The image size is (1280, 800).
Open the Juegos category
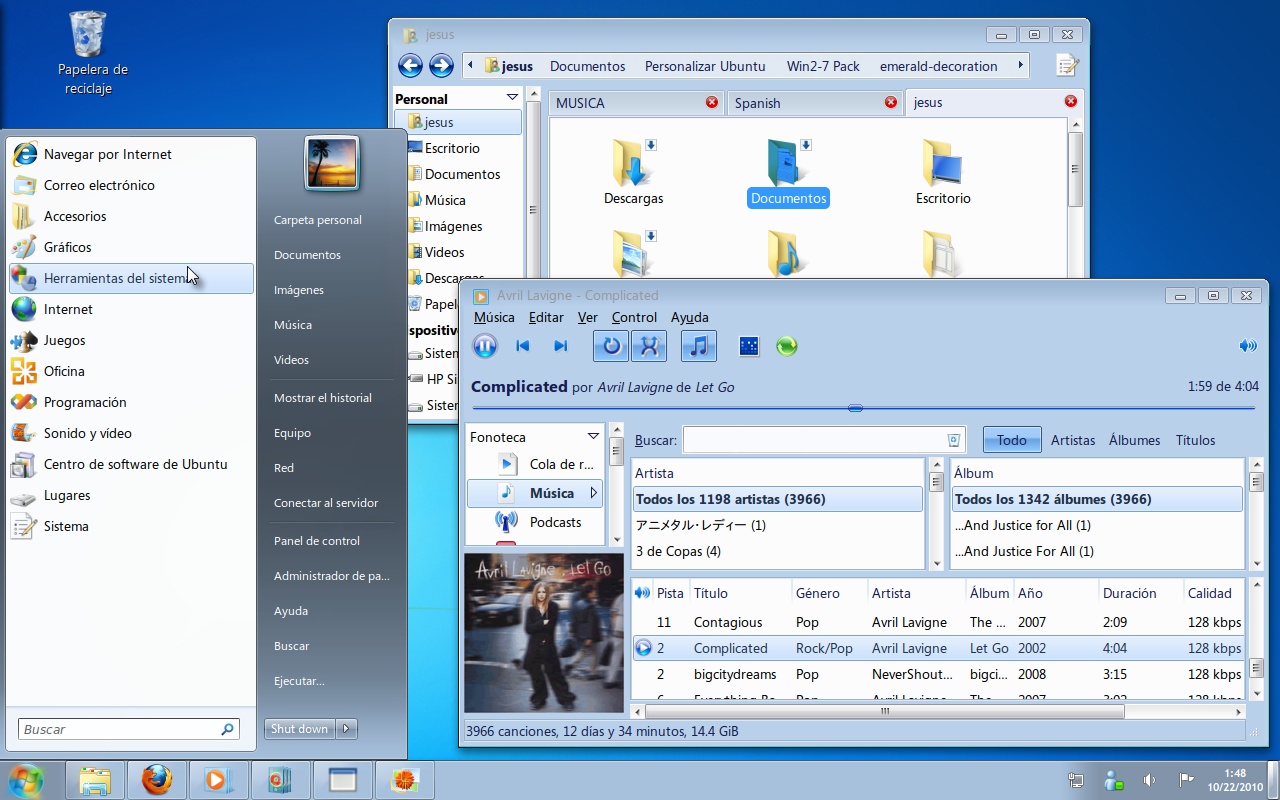pyautogui.click(x=131, y=340)
